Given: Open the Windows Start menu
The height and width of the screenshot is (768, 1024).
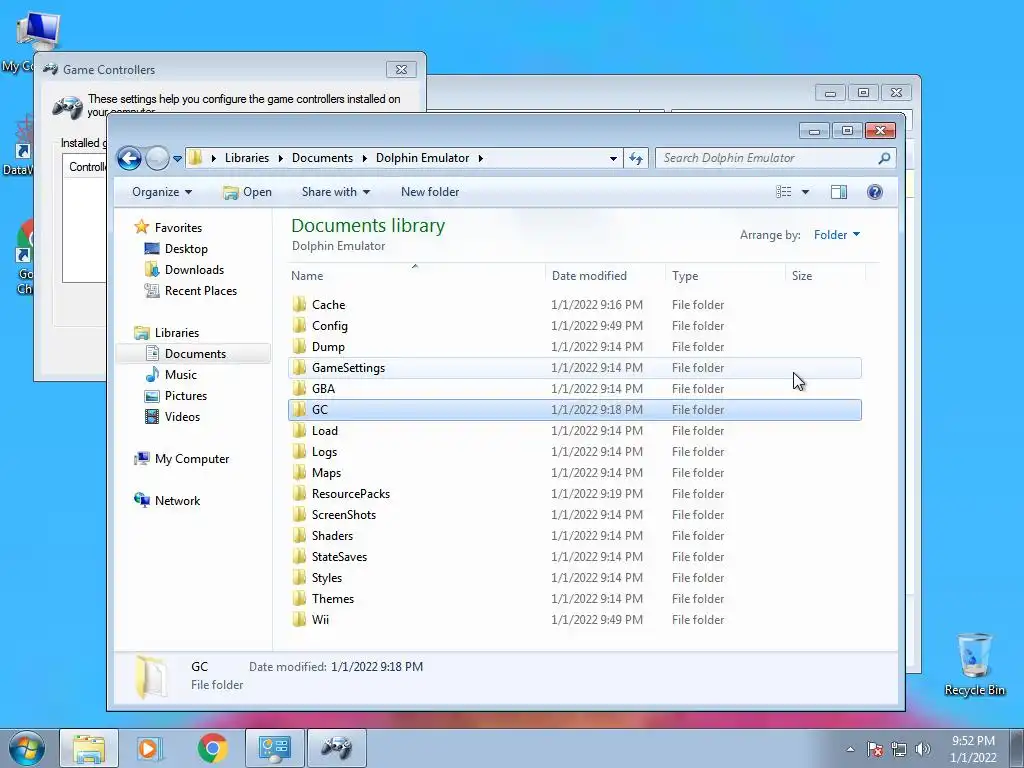Looking at the screenshot, I should point(27,748).
